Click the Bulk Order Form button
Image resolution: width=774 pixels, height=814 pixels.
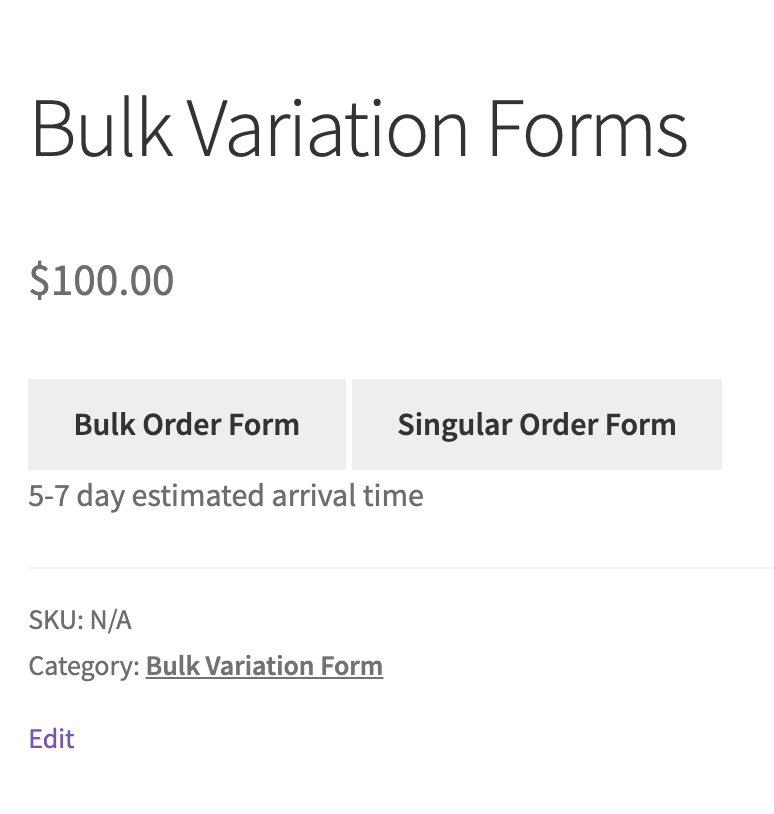click(187, 425)
